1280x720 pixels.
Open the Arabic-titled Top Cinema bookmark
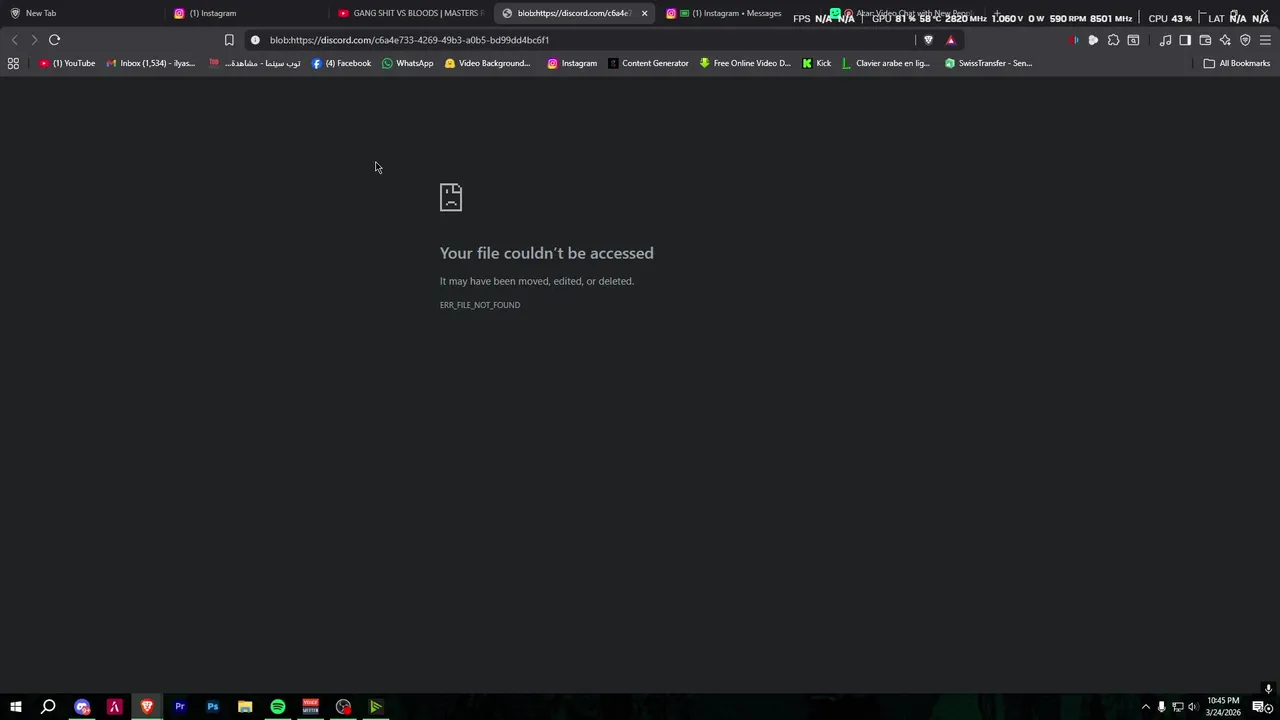(255, 63)
